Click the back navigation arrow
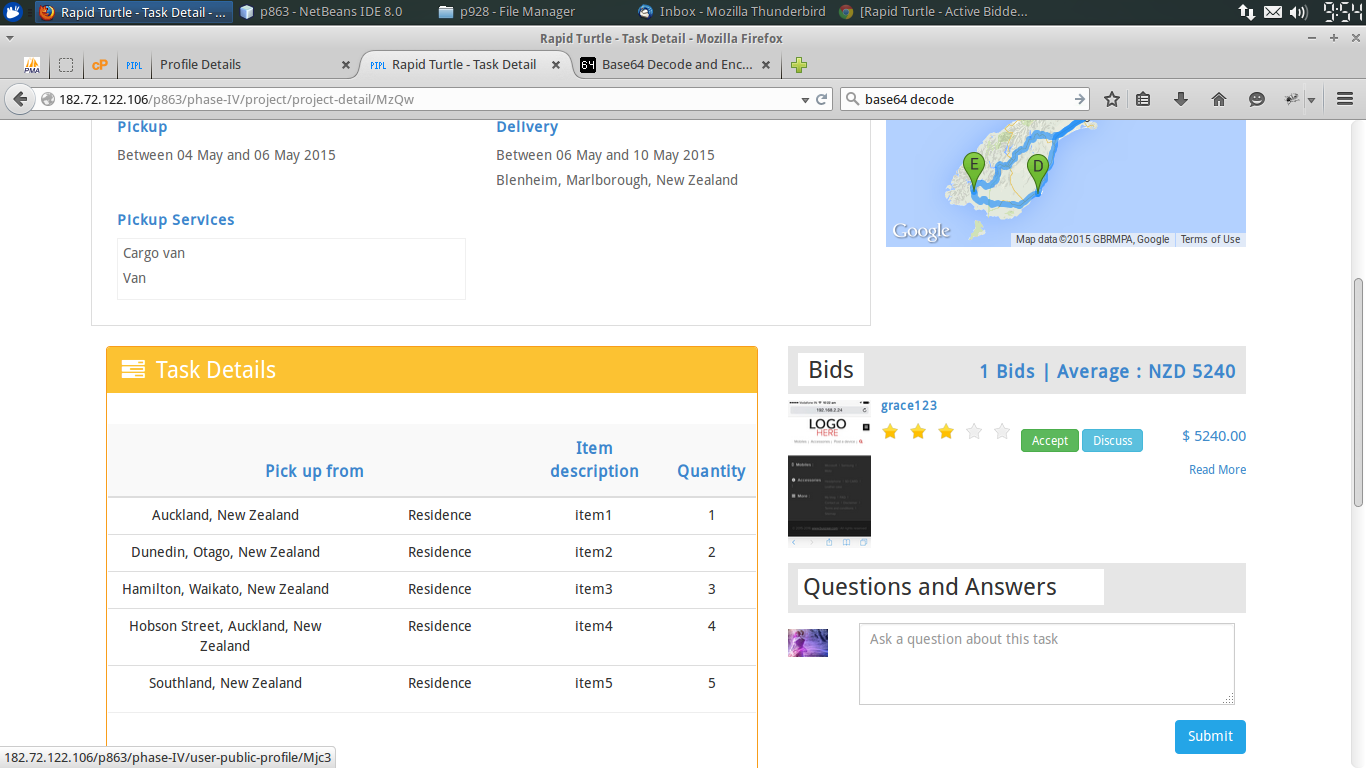This screenshot has width=1366, height=768. pos(20,99)
